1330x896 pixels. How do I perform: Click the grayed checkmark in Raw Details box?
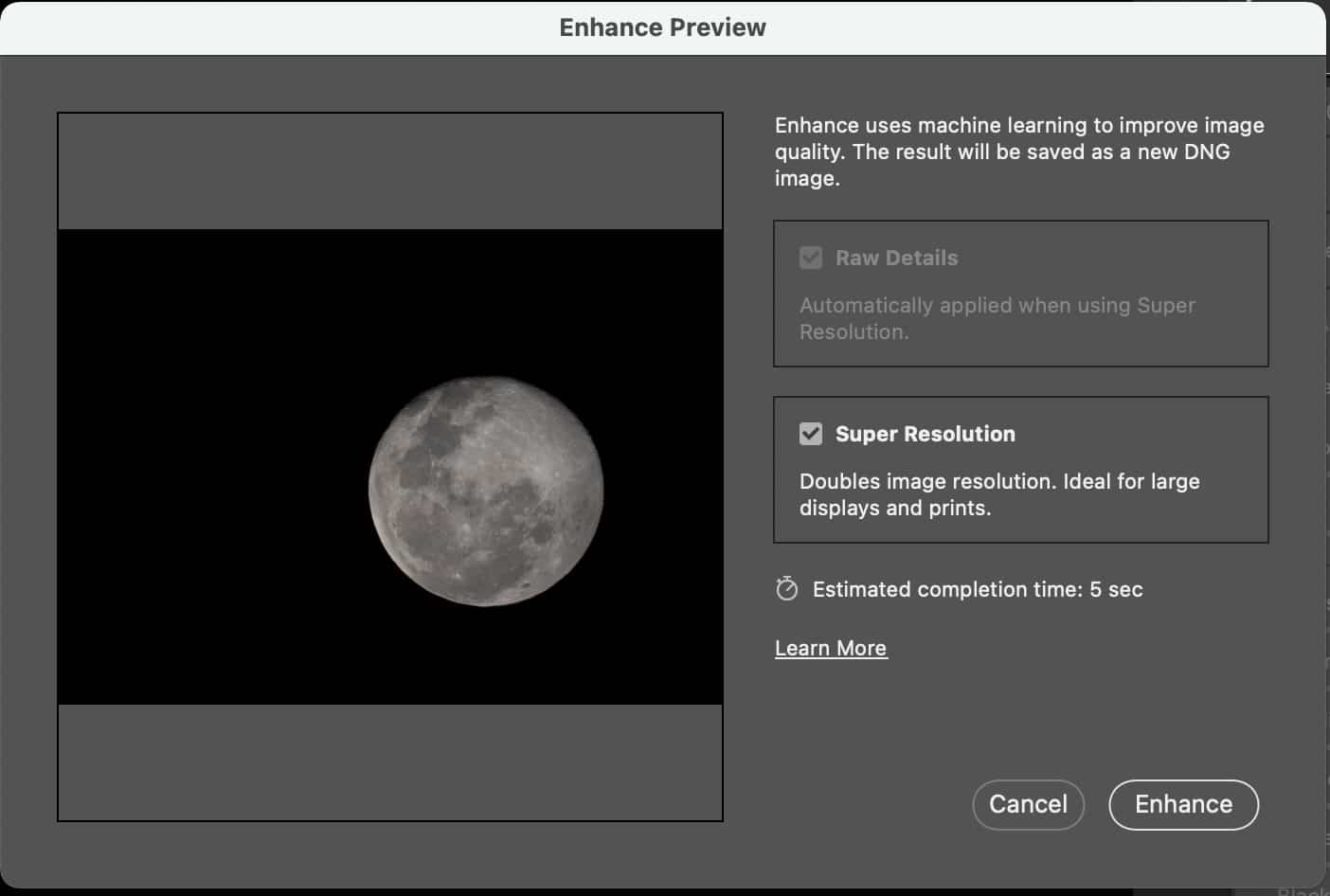(x=811, y=257)
